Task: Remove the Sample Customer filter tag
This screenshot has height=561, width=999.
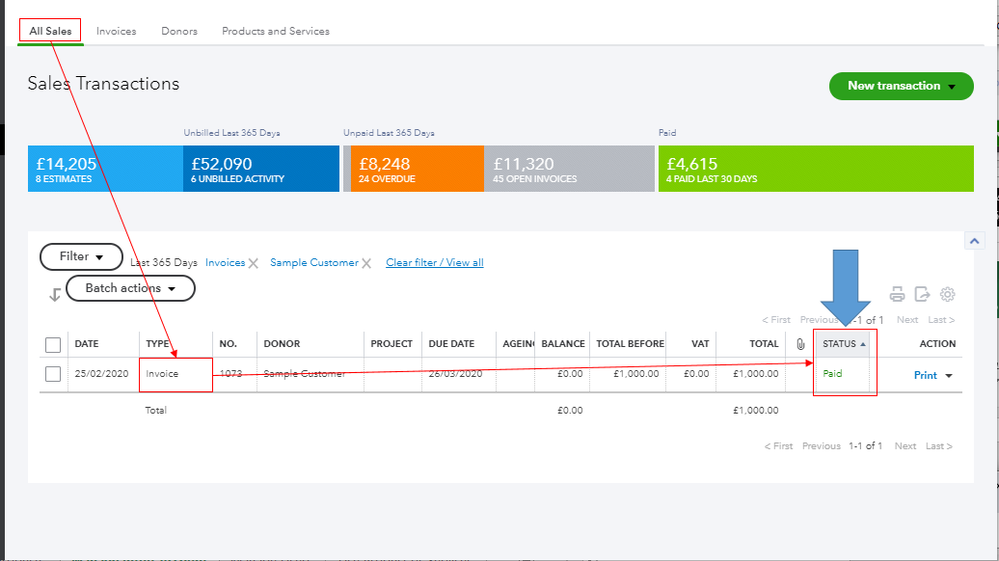Action: (x=366, y=263)
